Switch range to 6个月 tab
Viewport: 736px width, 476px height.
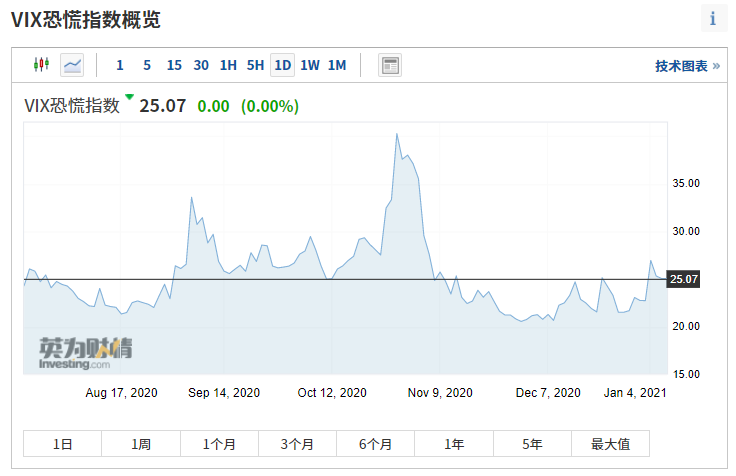(375, 444)
